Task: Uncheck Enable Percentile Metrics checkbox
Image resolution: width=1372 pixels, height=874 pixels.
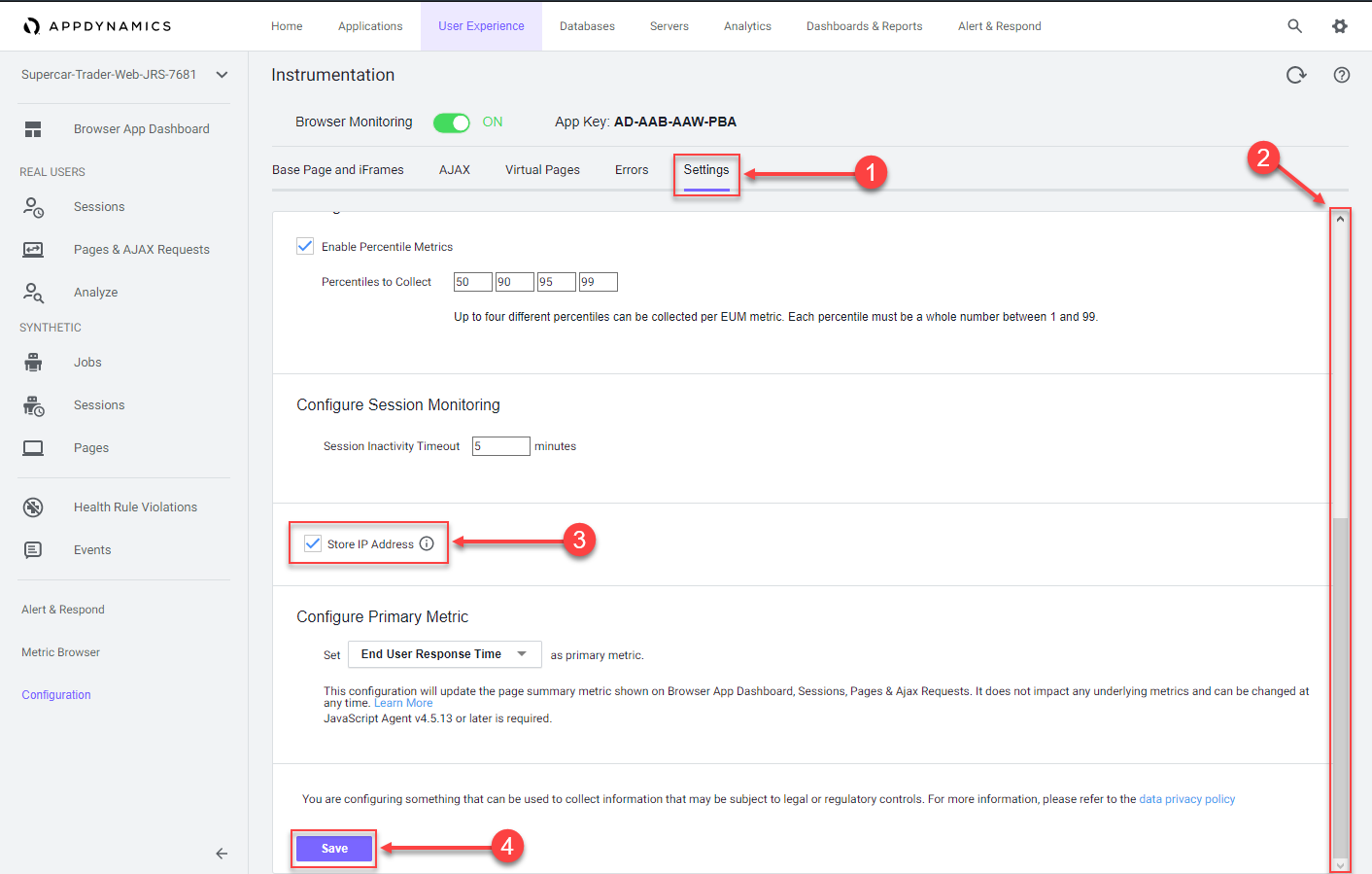Action: (x=305, y=246)
